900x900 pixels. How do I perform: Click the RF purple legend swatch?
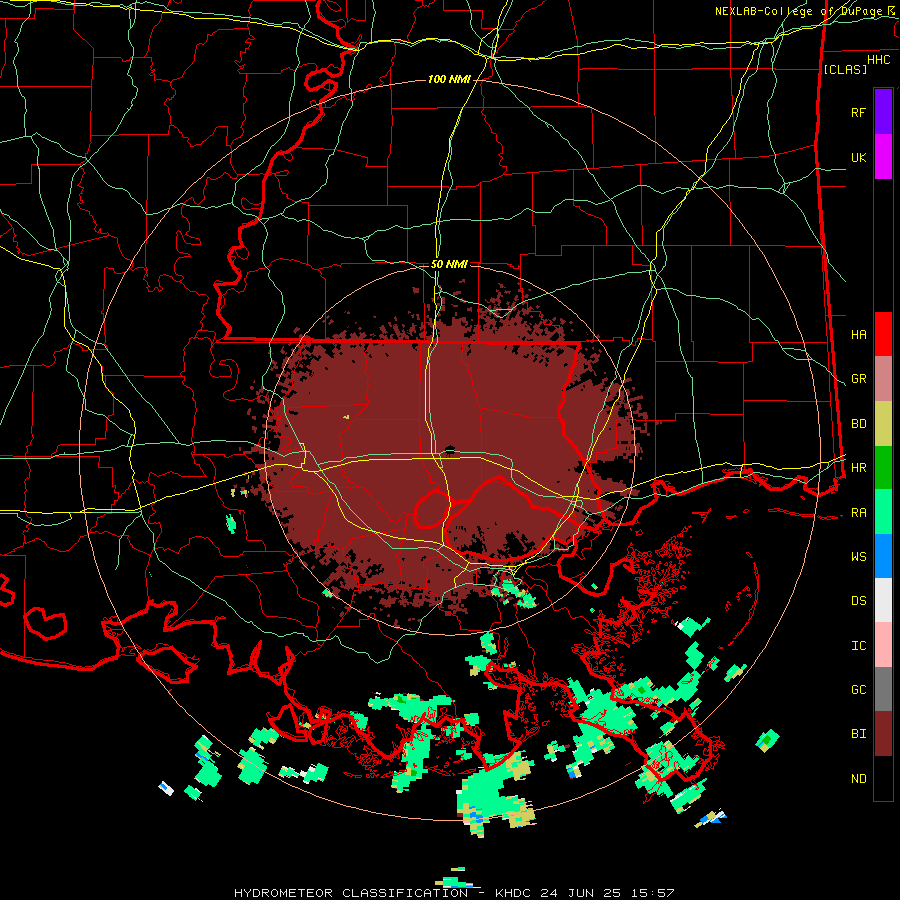[x=883, y=112]
